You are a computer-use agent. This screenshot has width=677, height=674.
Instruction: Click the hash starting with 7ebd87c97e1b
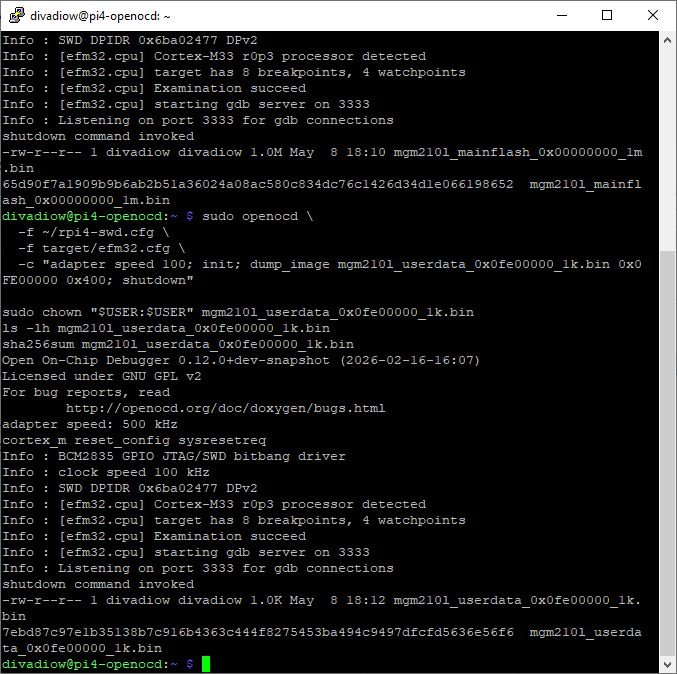258,633
